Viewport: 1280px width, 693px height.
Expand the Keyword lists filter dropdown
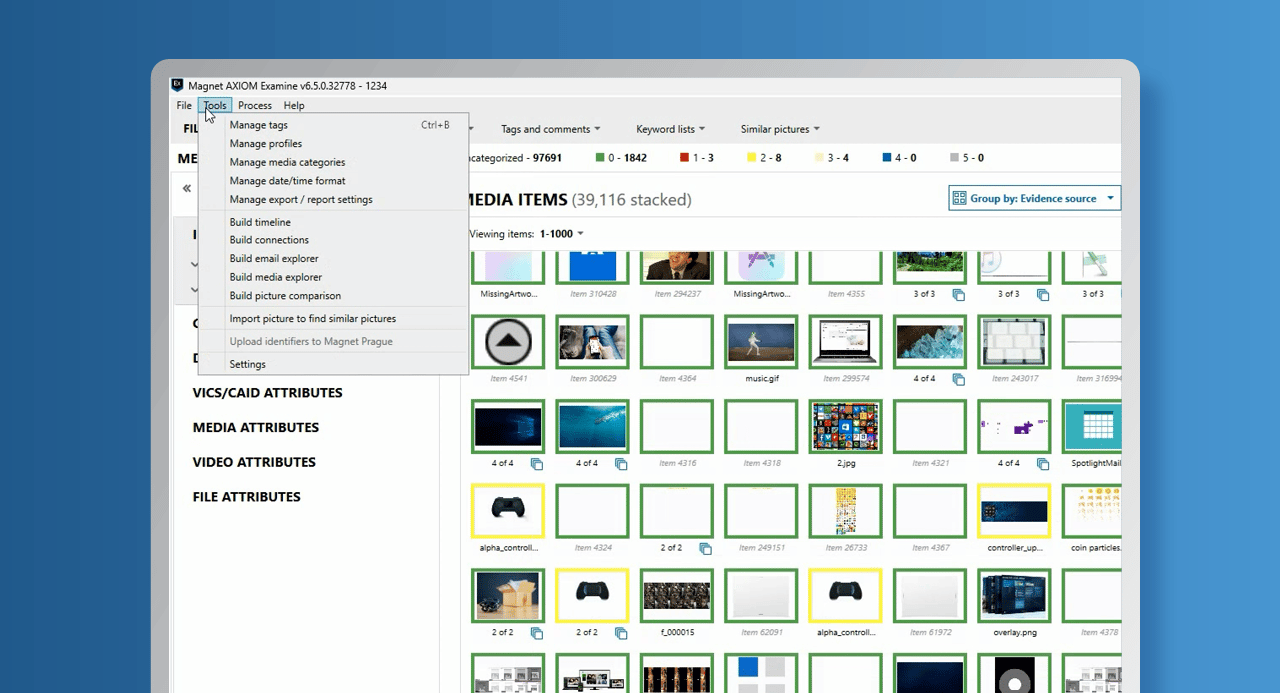tap(670, 129)
